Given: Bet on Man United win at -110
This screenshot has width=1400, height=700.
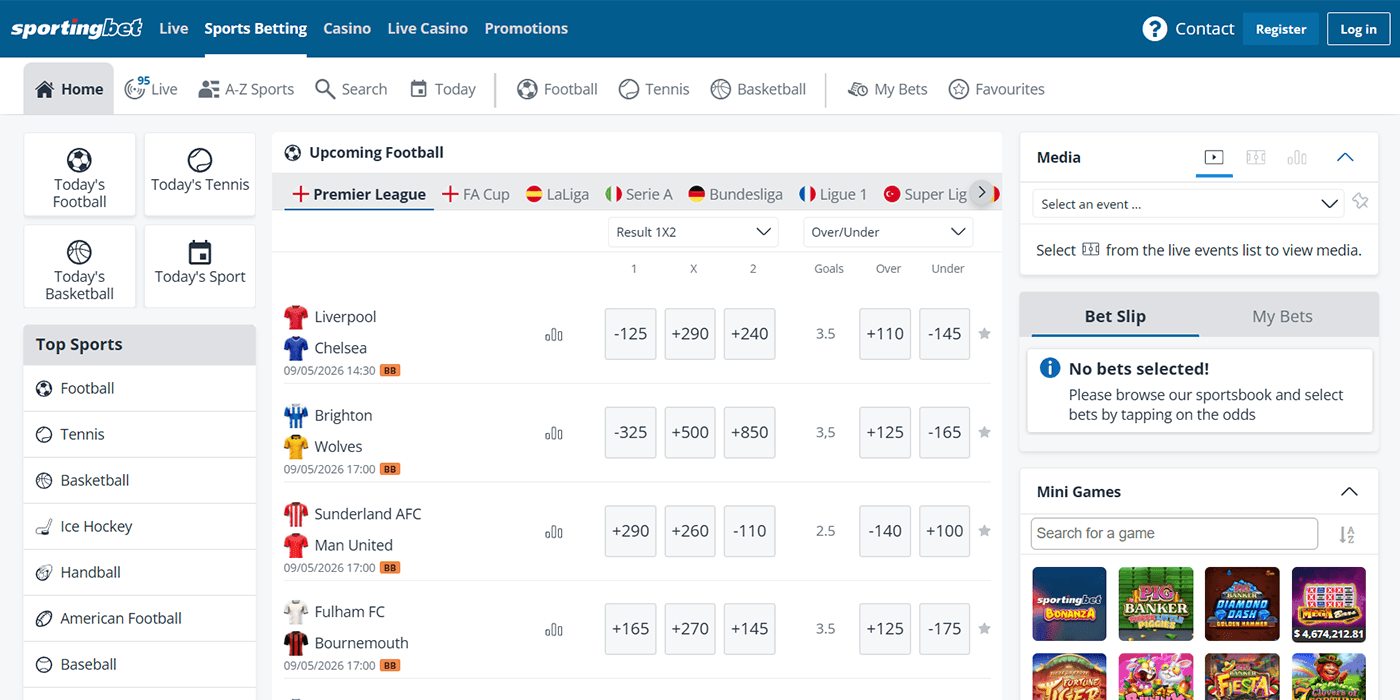Looking at the screenshot, I should pos(749,531).
